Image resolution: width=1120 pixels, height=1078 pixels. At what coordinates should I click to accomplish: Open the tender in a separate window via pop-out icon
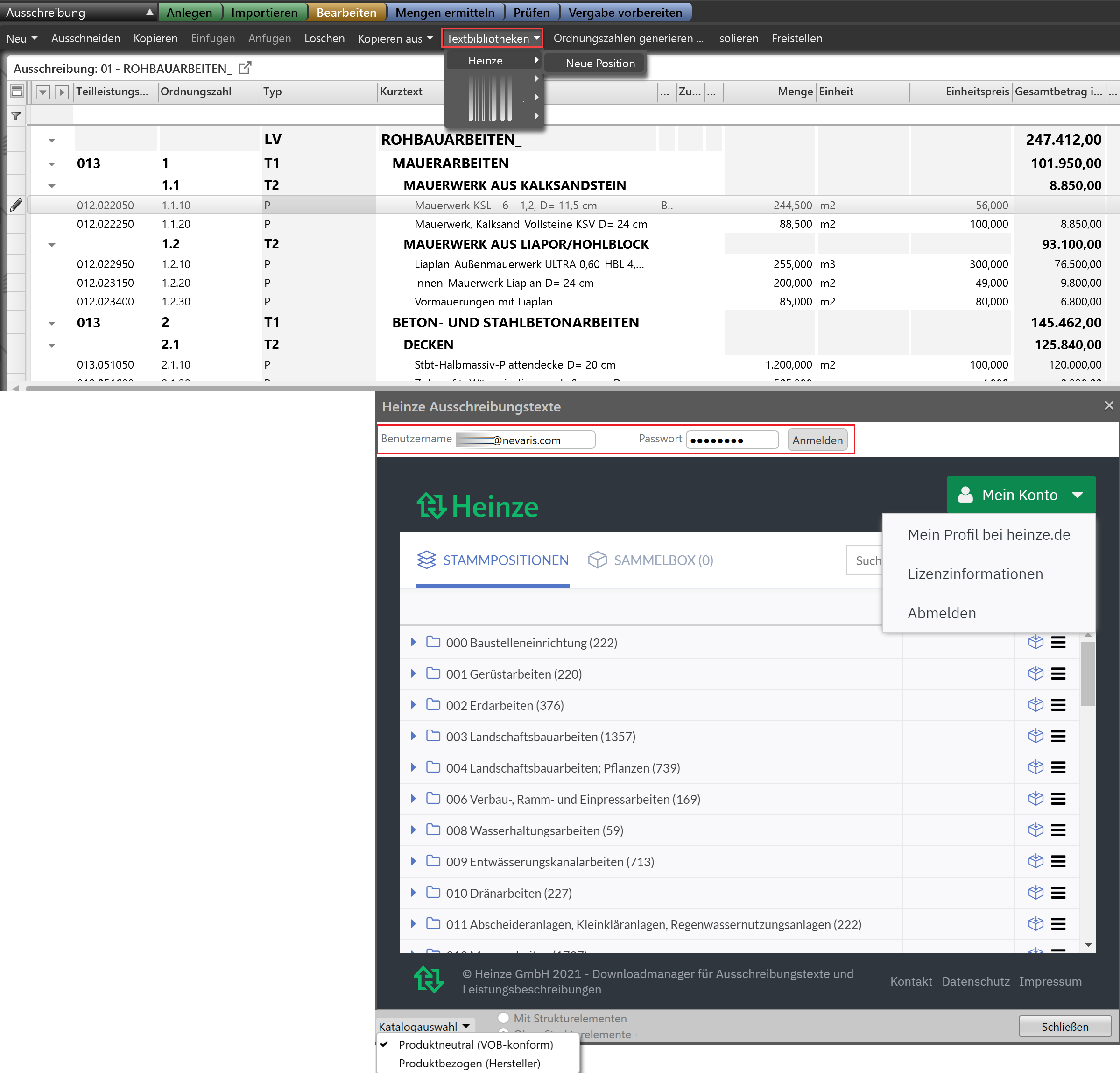245,68
